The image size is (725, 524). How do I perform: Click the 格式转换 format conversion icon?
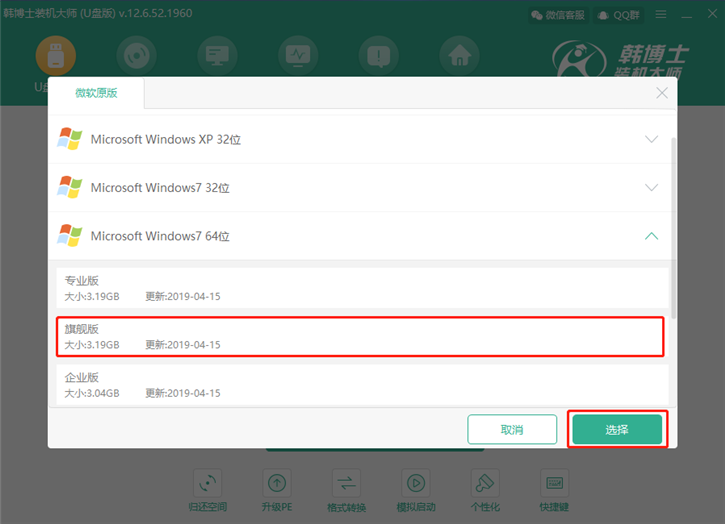[346, 482]
